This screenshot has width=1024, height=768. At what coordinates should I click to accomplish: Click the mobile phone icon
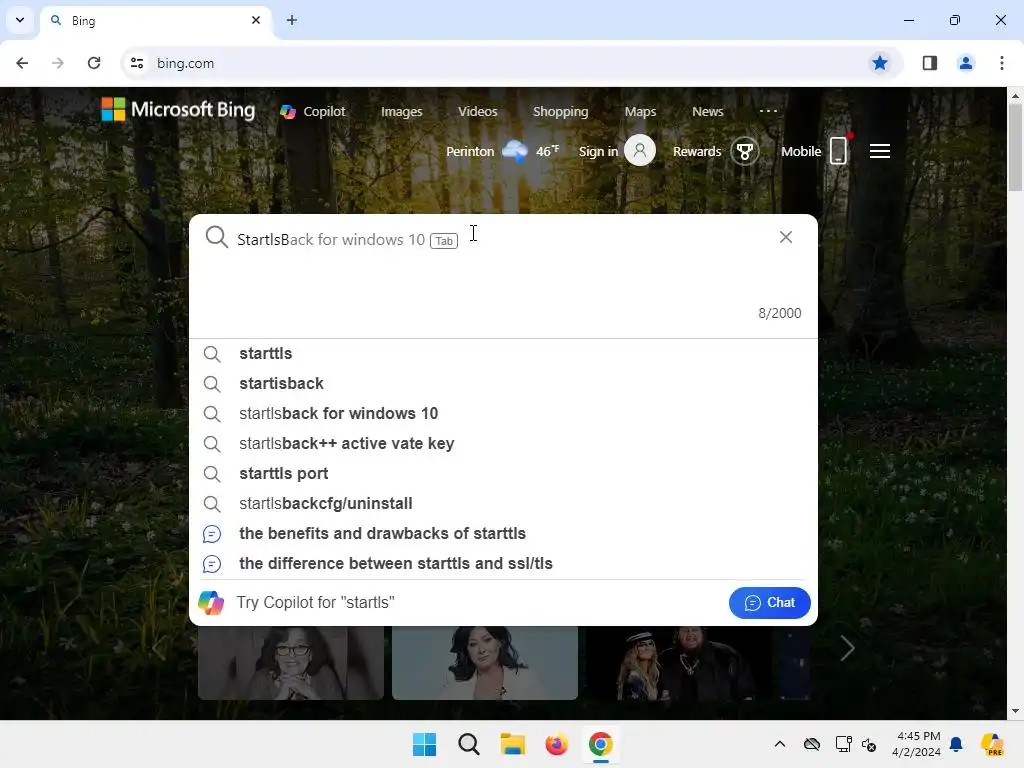pos(839,151)
